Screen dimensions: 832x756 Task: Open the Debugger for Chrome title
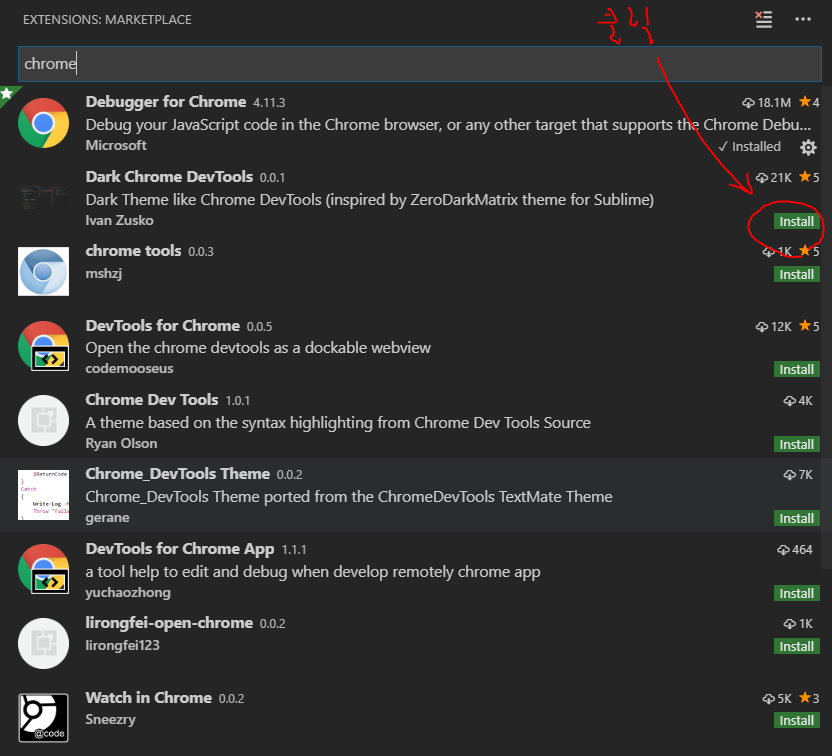click(166, 102)
